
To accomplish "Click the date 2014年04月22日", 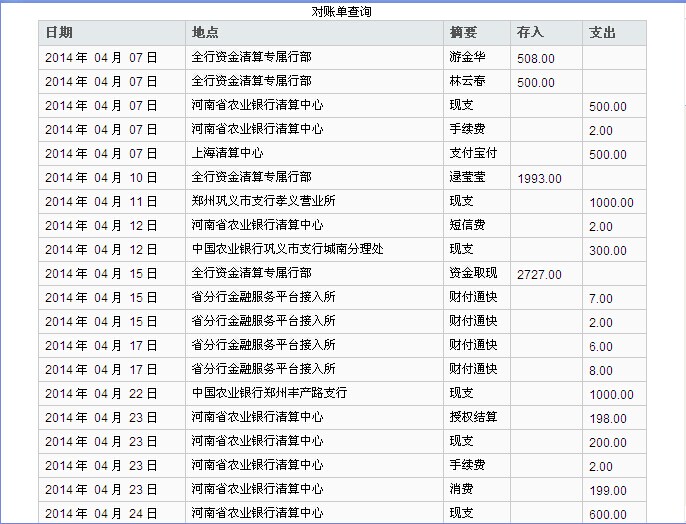I will point(101,394).
